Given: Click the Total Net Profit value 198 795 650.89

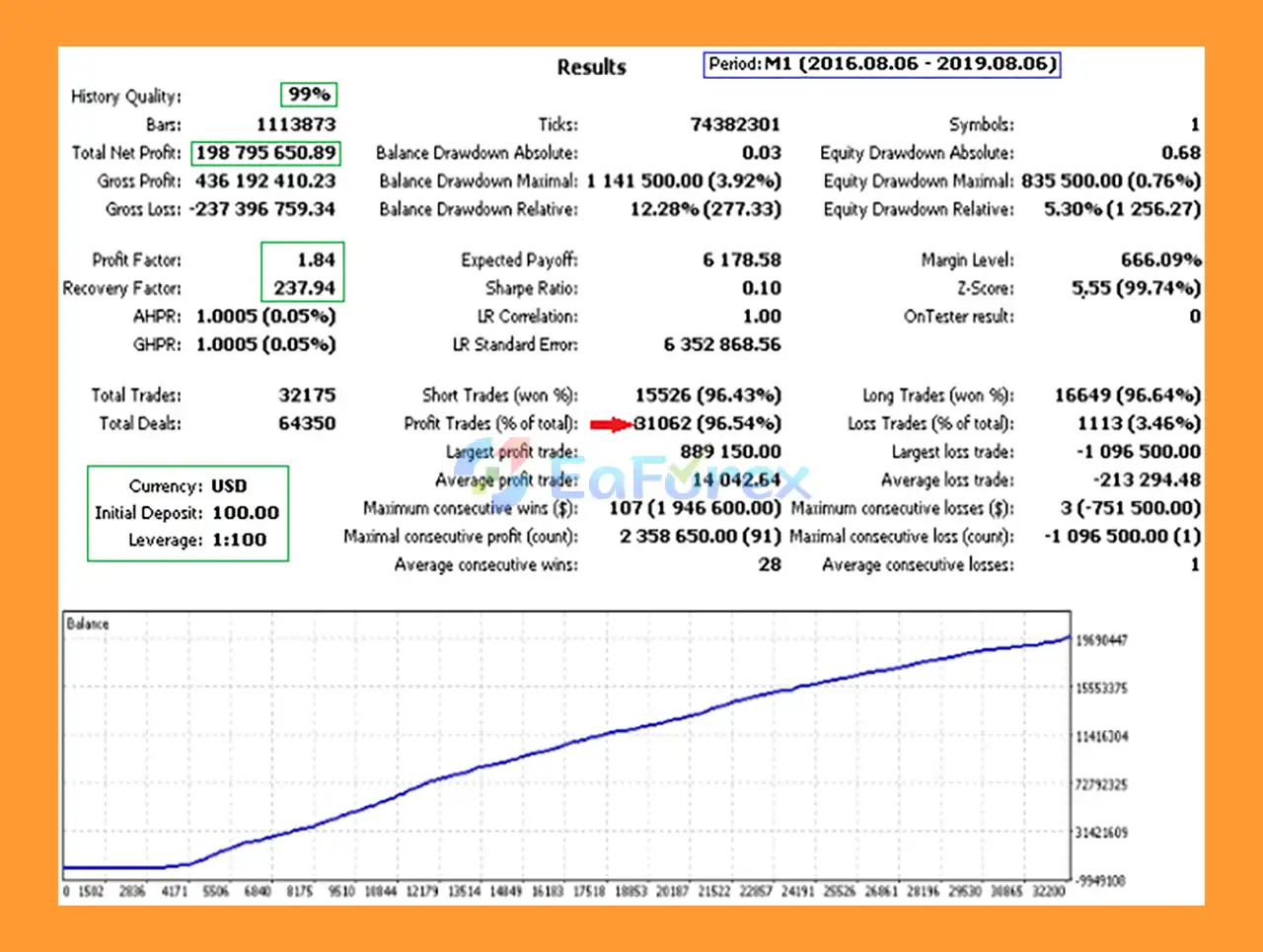Looking at the screenshot, I should (265, 153).
